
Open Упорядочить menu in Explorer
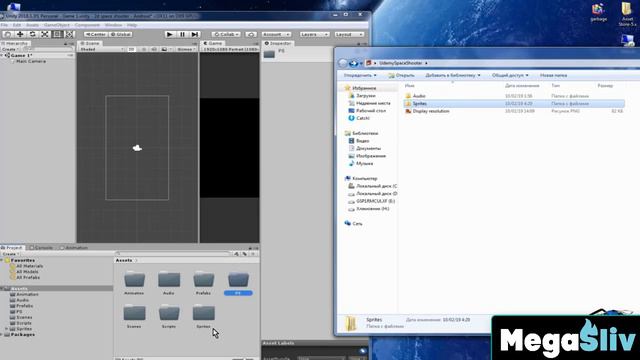360,76
